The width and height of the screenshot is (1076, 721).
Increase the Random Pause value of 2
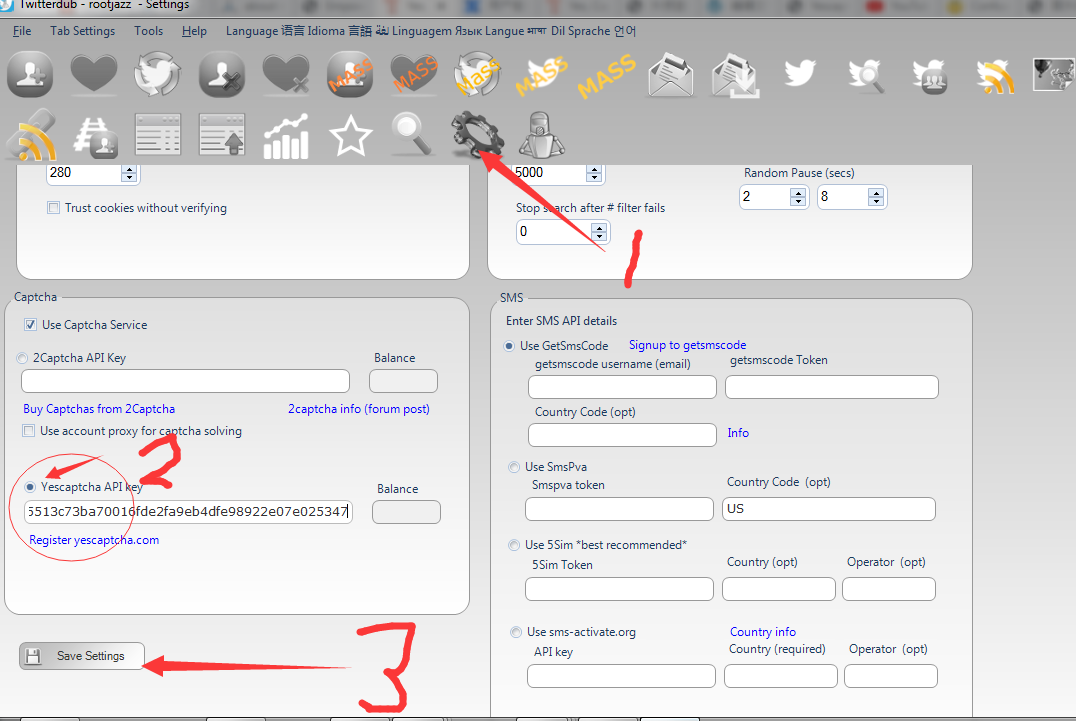click(797, 193)
